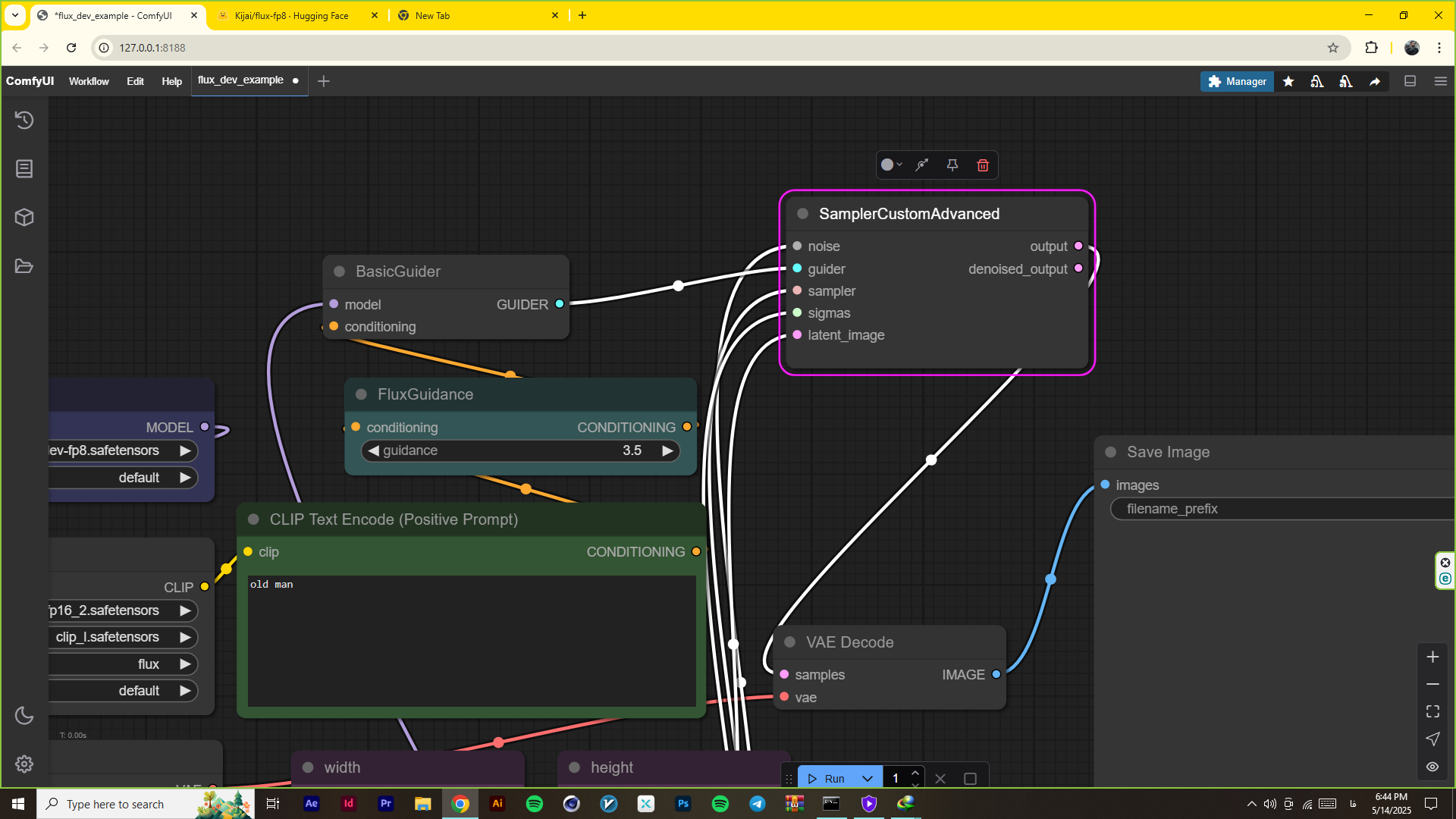Click right arrow on clip_l.safetensors selector
The height and width of the screenshot is (819, 1456).
pos(185,637)
